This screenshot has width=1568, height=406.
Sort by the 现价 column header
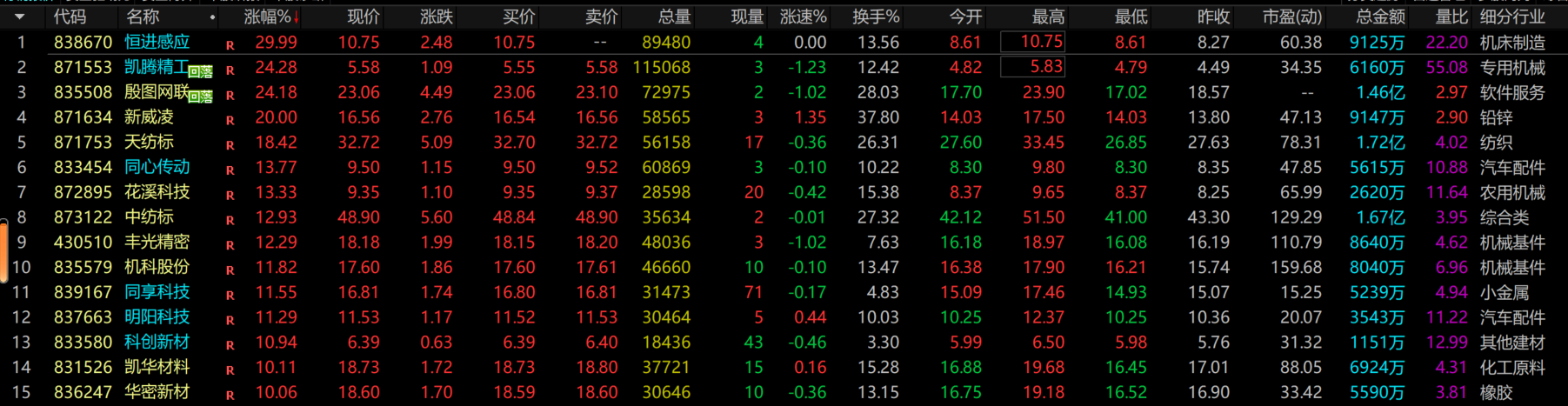(363, 17)
